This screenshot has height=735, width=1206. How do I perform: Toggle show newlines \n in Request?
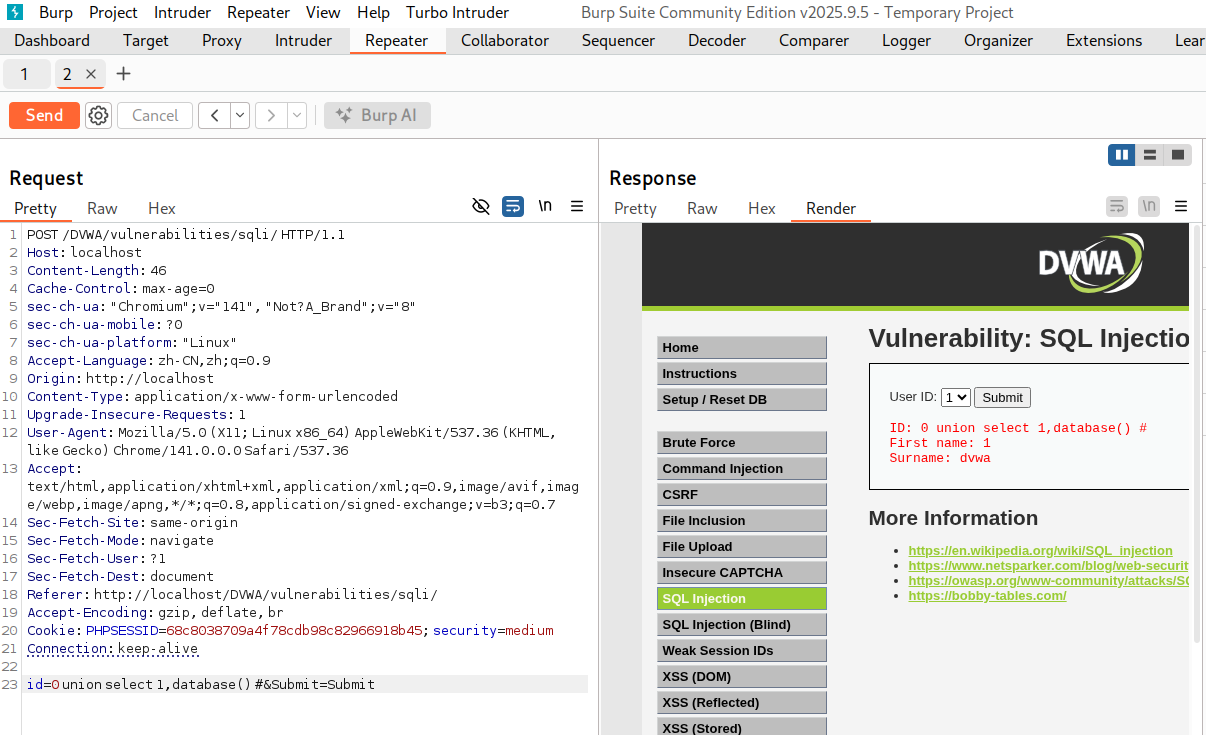pos(545,206)
